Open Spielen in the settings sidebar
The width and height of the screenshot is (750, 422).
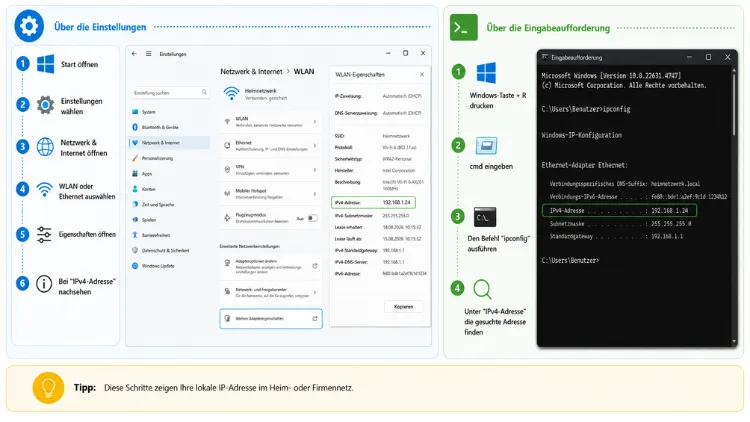coord(170,220)
